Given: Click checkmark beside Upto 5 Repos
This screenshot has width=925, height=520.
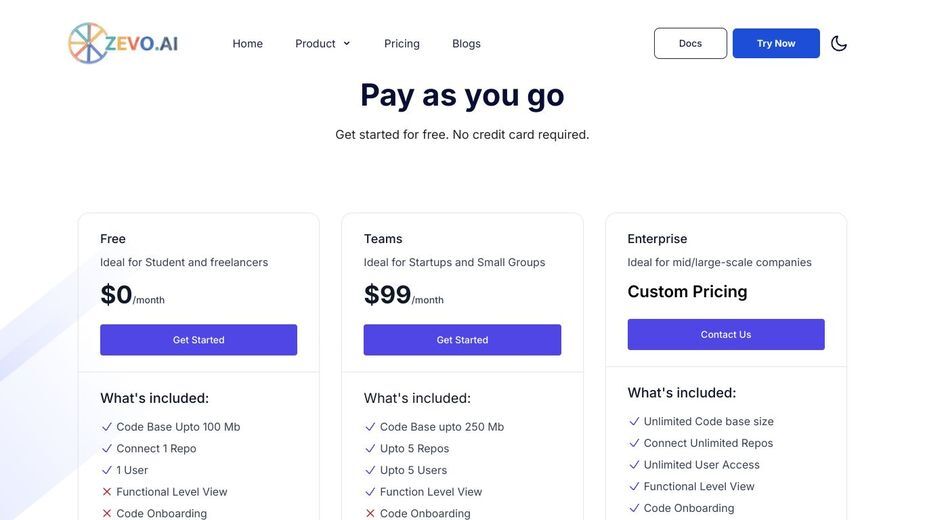Looking at the screenshot, I should pyautogui.click(x=370, y=449).
